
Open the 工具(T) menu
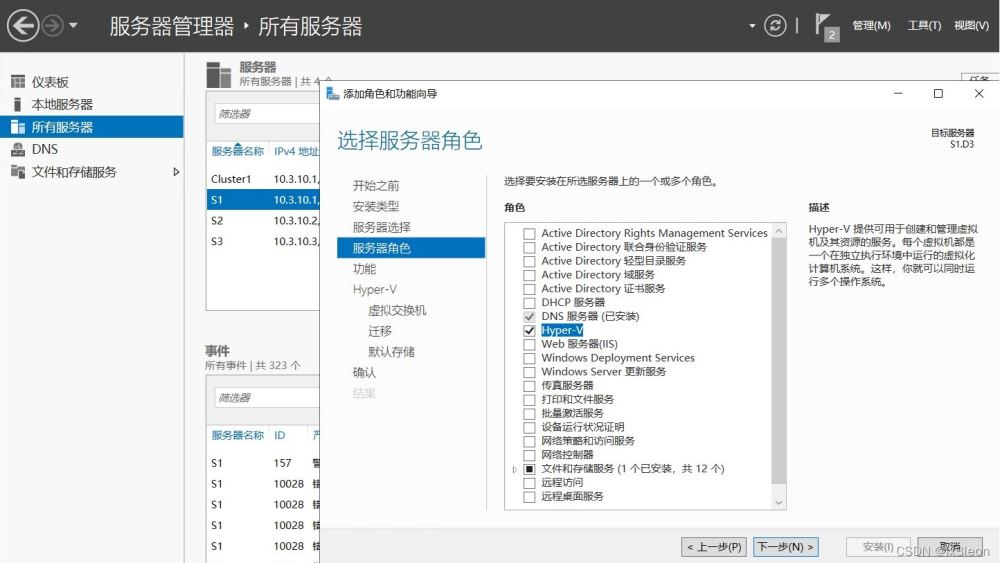pos(923,26)
